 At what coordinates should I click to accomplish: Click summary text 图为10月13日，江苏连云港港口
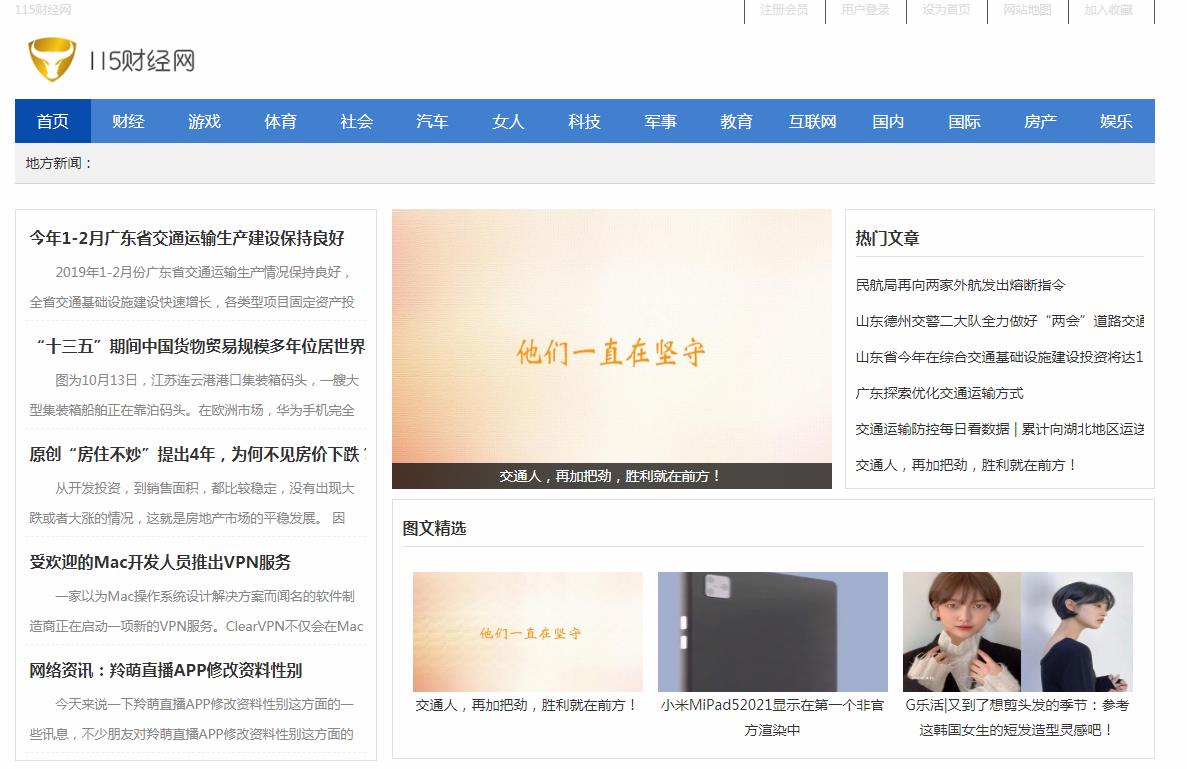[194, 395]
